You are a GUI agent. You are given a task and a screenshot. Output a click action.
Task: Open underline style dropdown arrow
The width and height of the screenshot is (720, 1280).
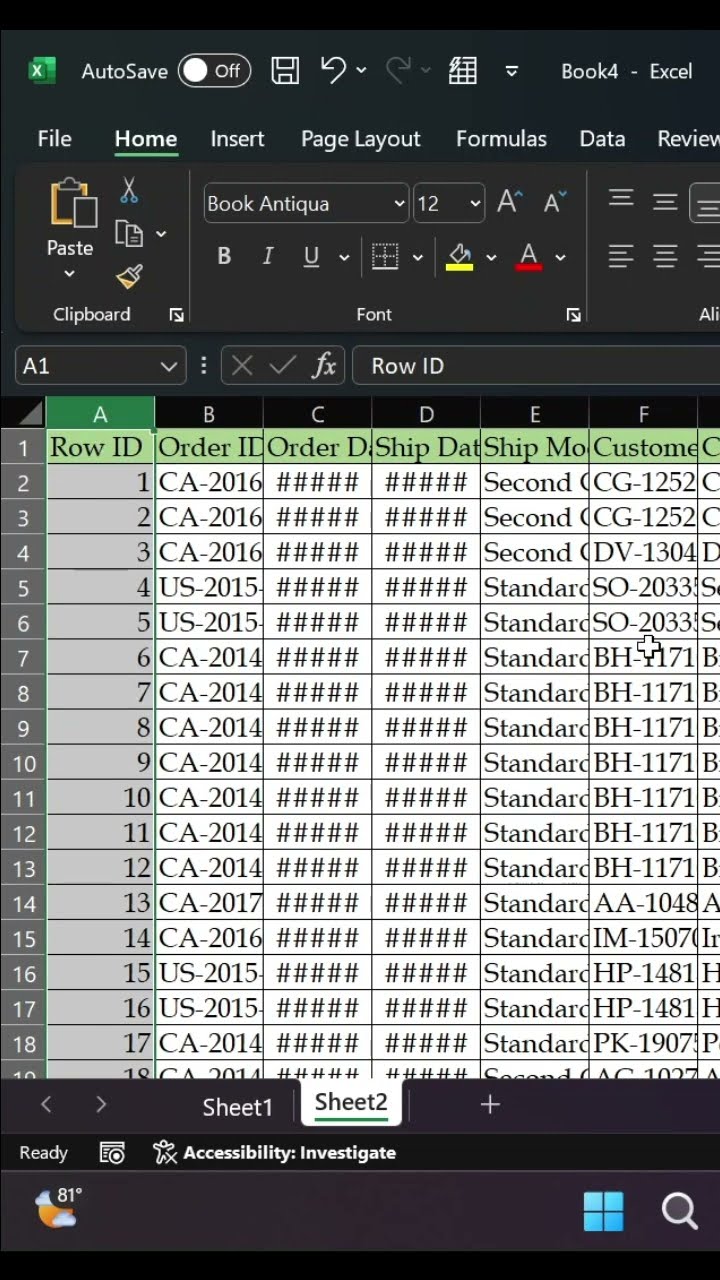pyautogui.click(x=344, y=257)
